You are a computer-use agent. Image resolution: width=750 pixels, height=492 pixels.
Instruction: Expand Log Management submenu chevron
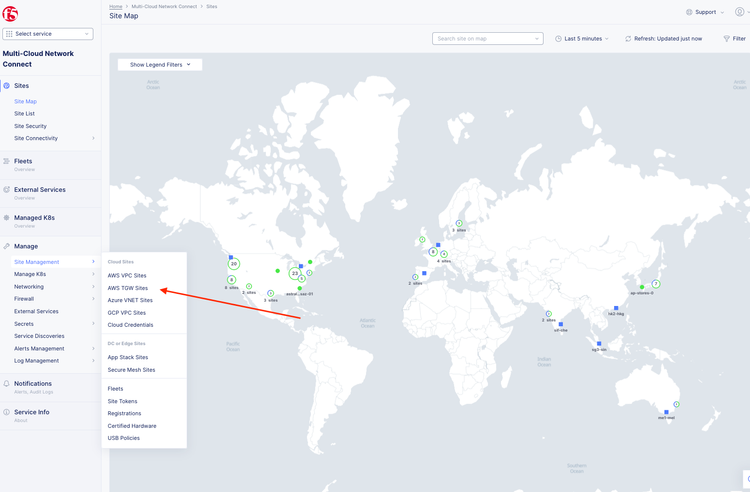coord(93,361)
